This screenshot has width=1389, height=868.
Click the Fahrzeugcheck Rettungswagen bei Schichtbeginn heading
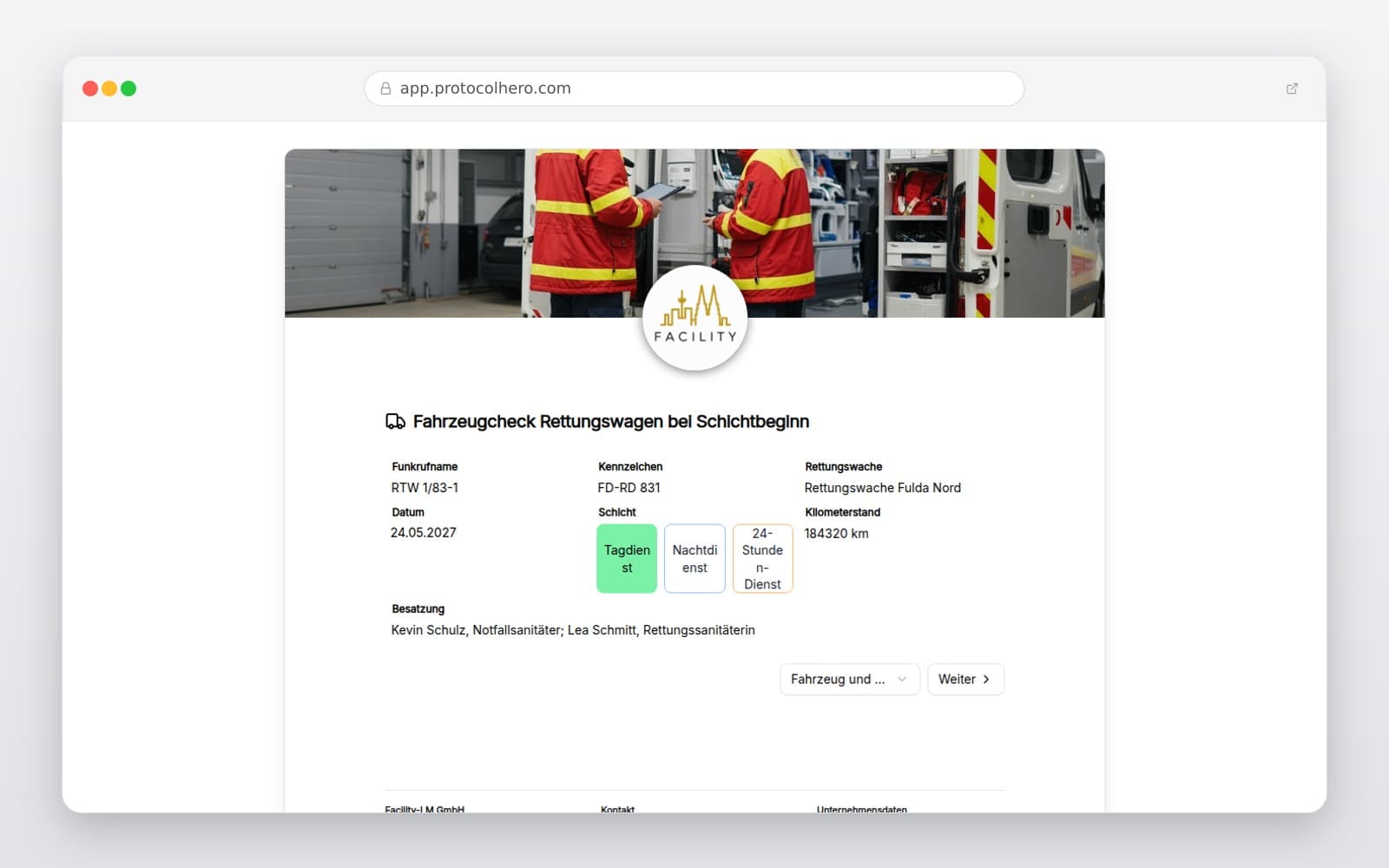[611, 422]
